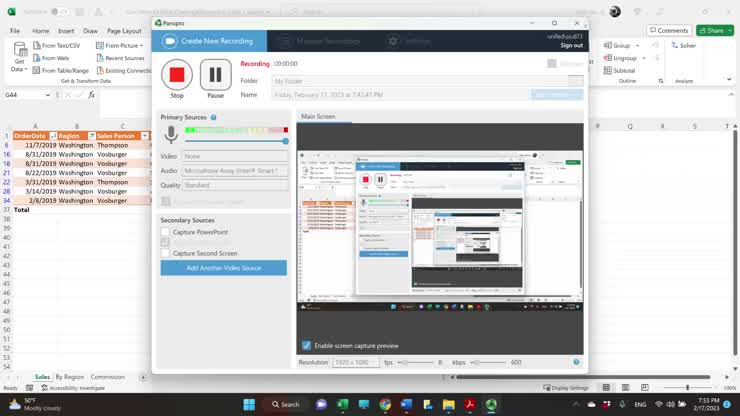740x416 pixels.
Task: Open the OrderDate column filter dropdown
Action: [52, 136]
